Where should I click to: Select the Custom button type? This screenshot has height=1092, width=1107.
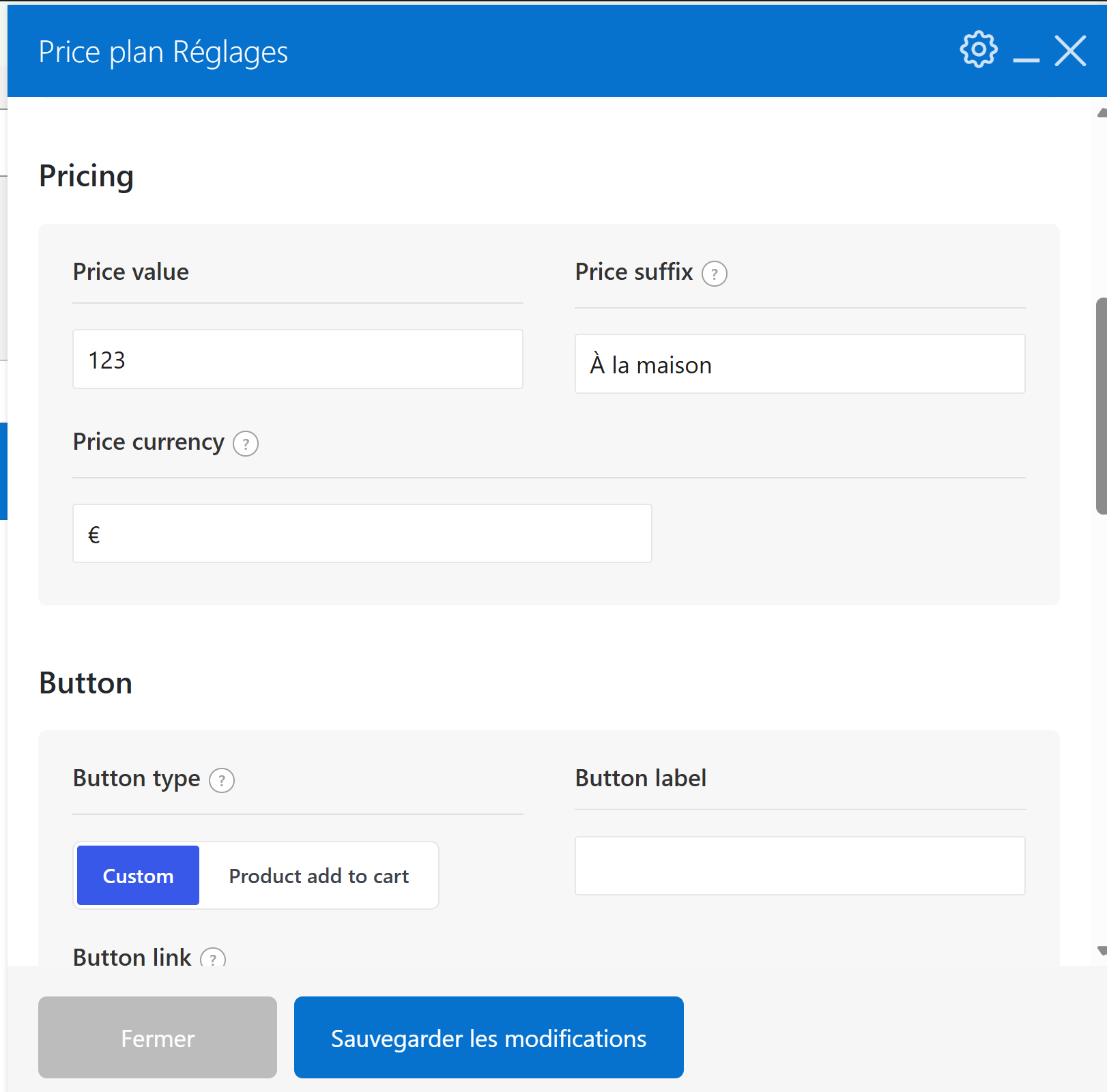click(138, 876)
